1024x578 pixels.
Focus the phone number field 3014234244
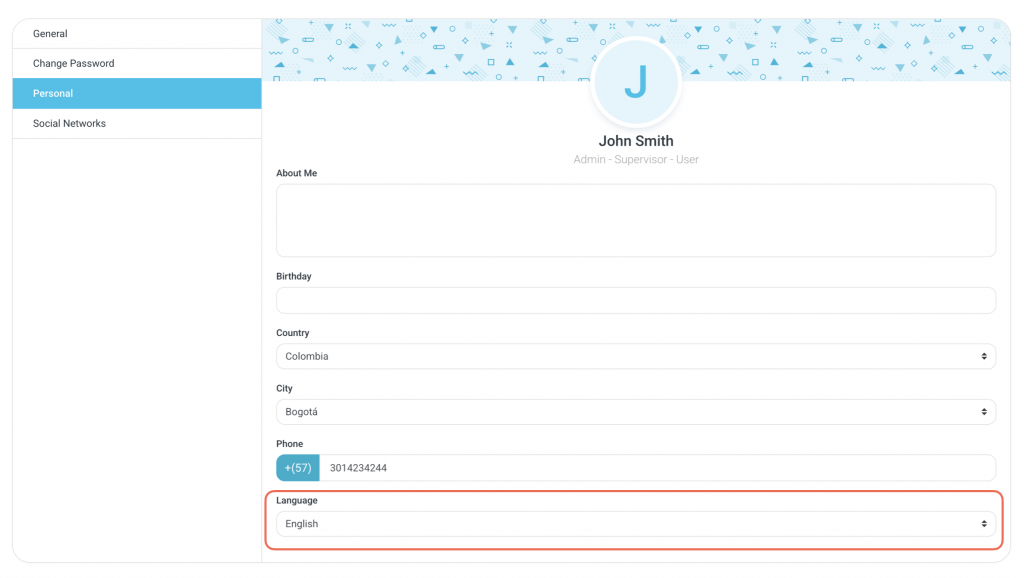pyautogui.click(x=656, y=468)
